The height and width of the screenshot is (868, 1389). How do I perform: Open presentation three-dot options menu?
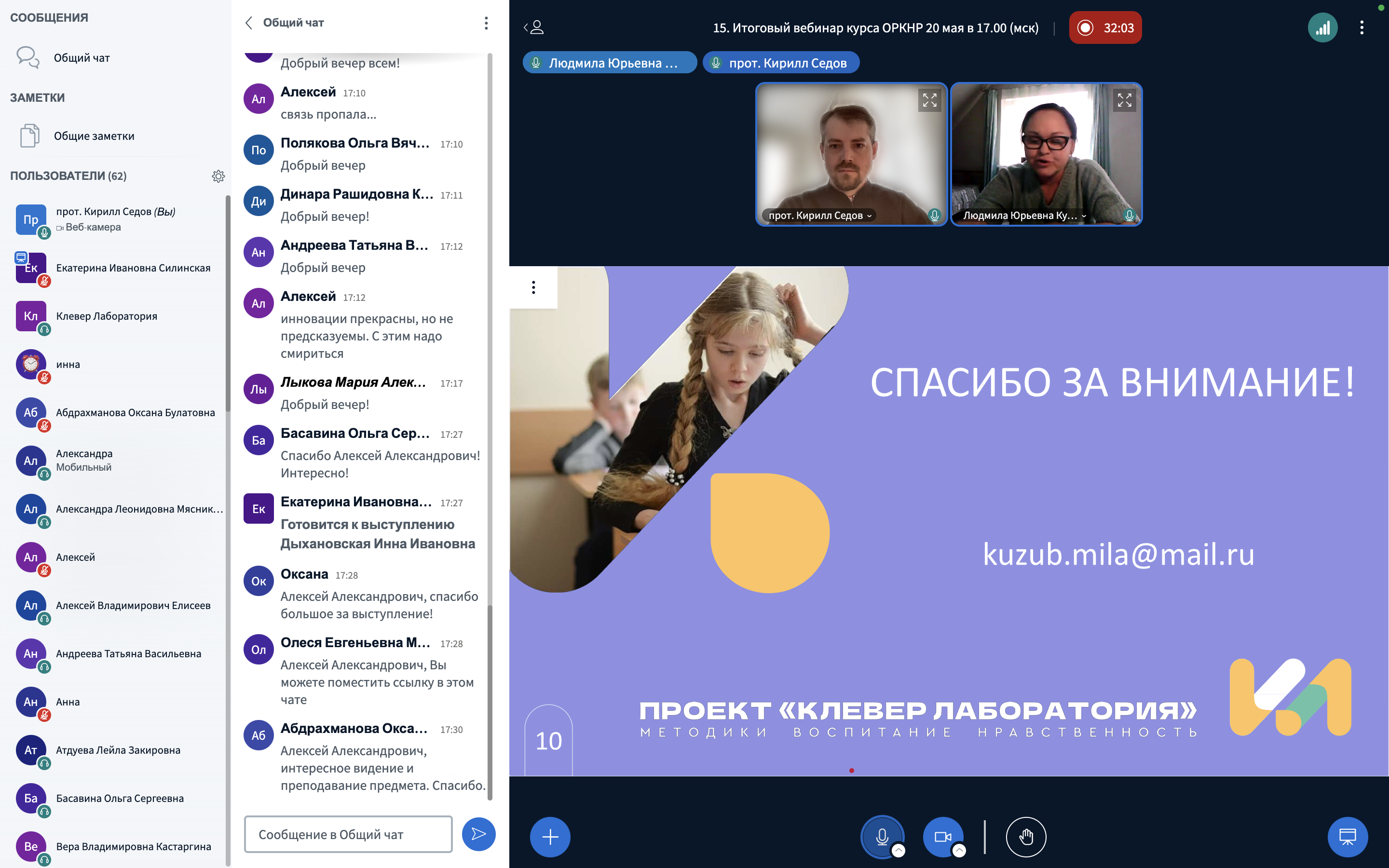[x=533, y=287]
